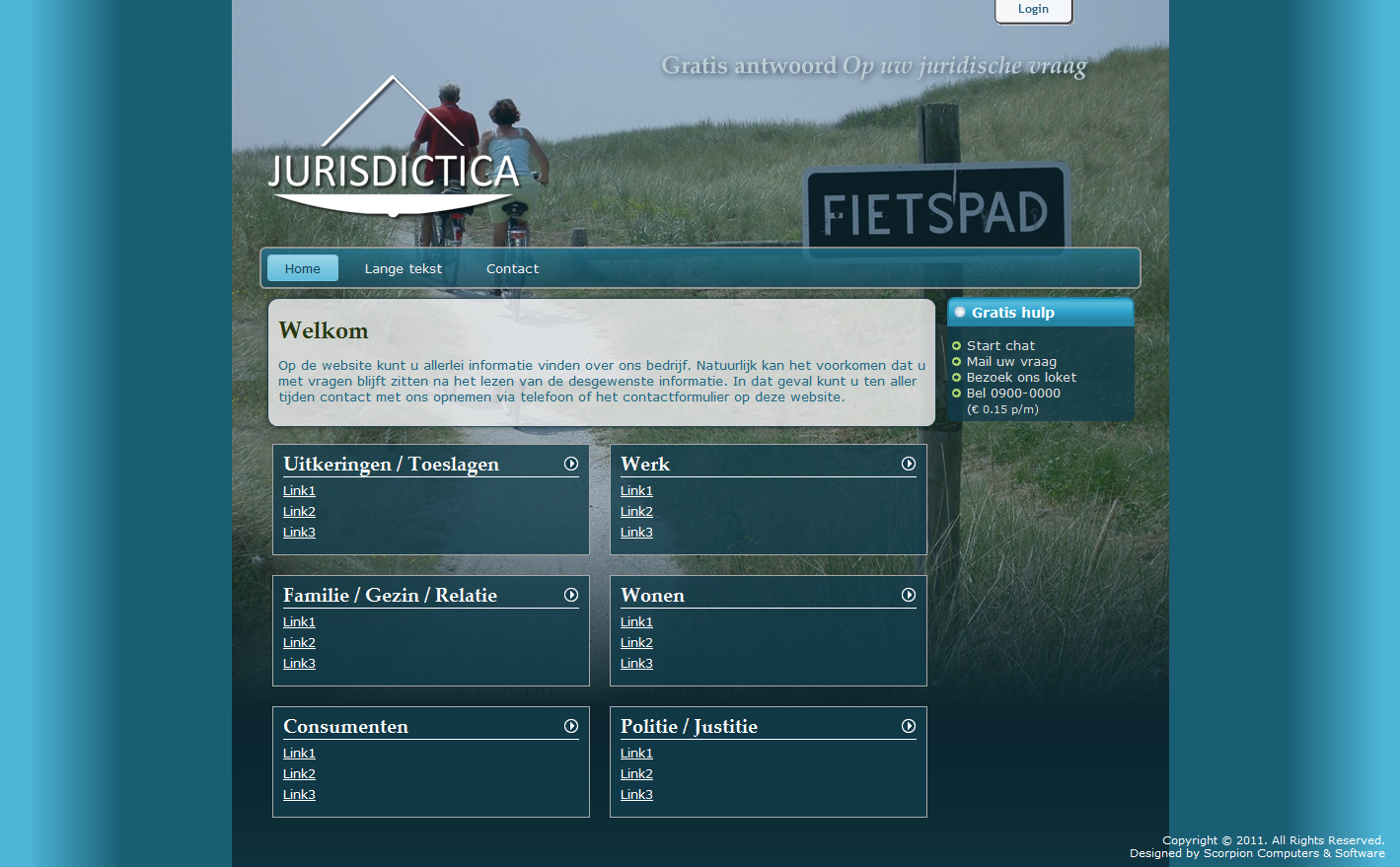Click the round bullet in the Gratis hulp header
1400x867 pixels.
[x=960, y=312]
